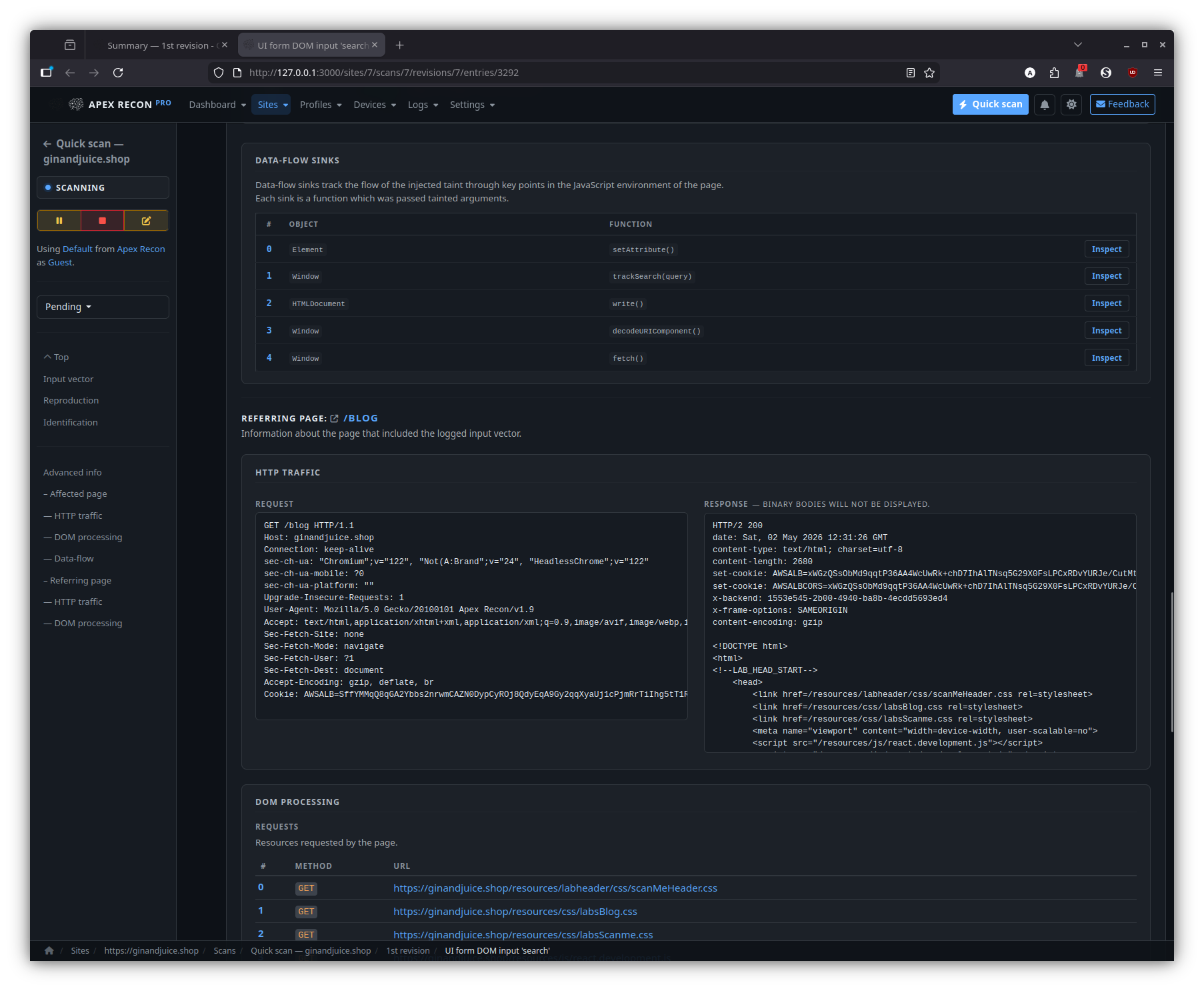Jump to Top in sidebar
Image resolution: width=1204 pixels, height=991 pixels.
pyautogui.click(x=57, y=357)
